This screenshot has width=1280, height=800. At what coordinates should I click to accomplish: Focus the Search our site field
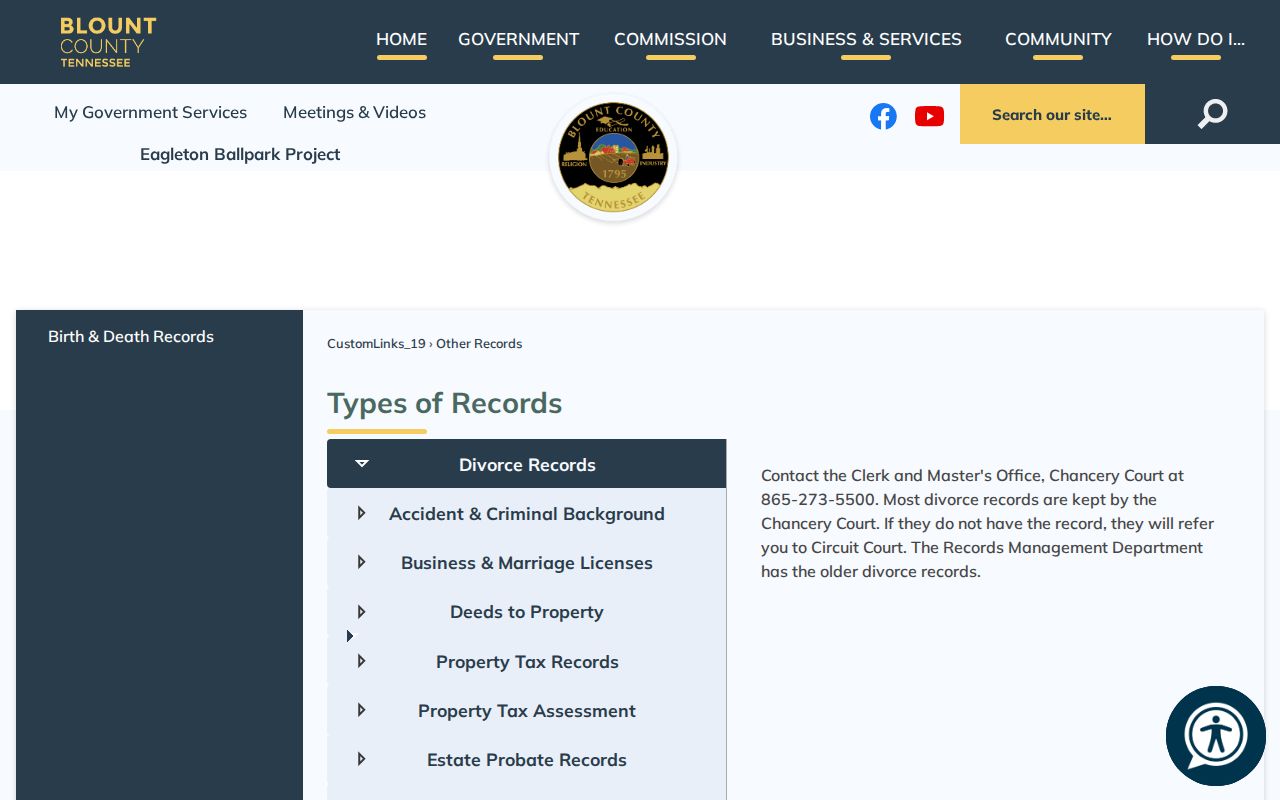tap(1052, 114)
